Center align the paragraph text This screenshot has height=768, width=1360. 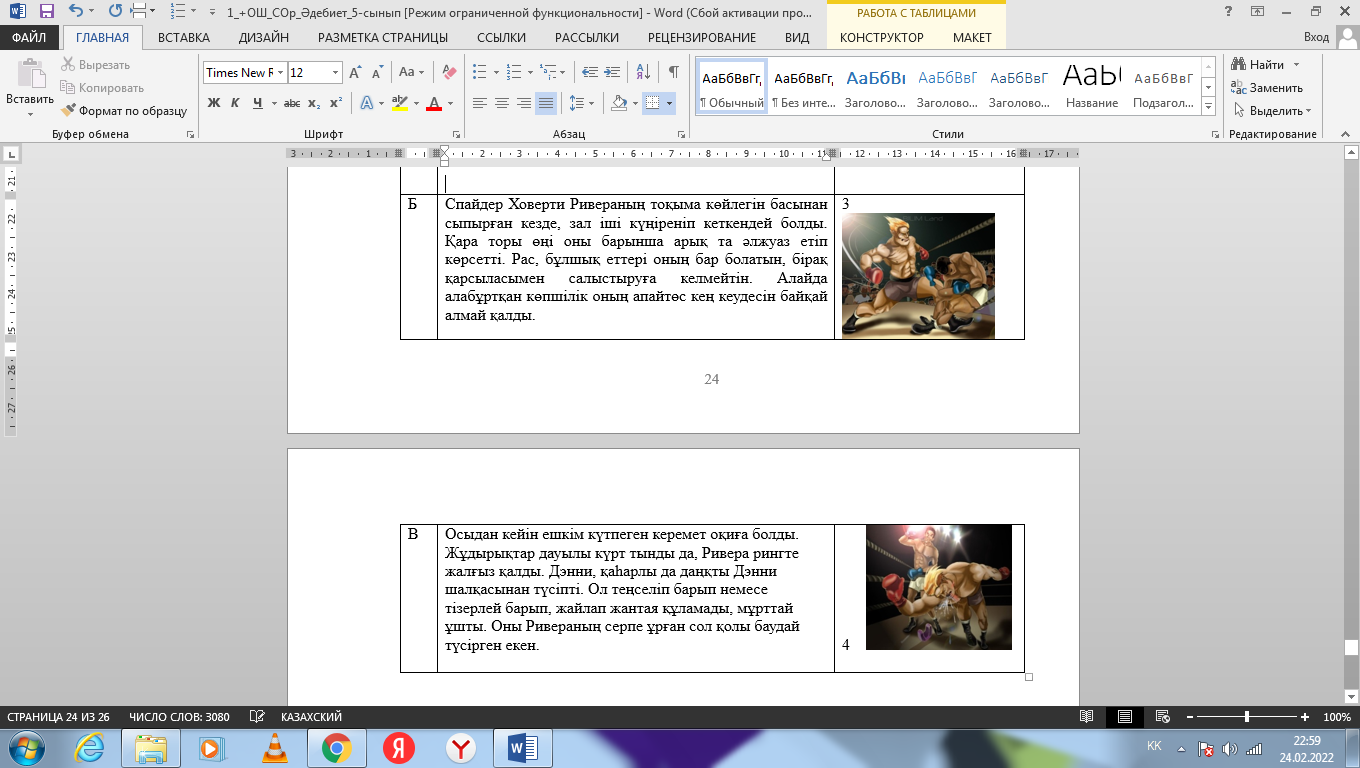click(x=501, y=103)
